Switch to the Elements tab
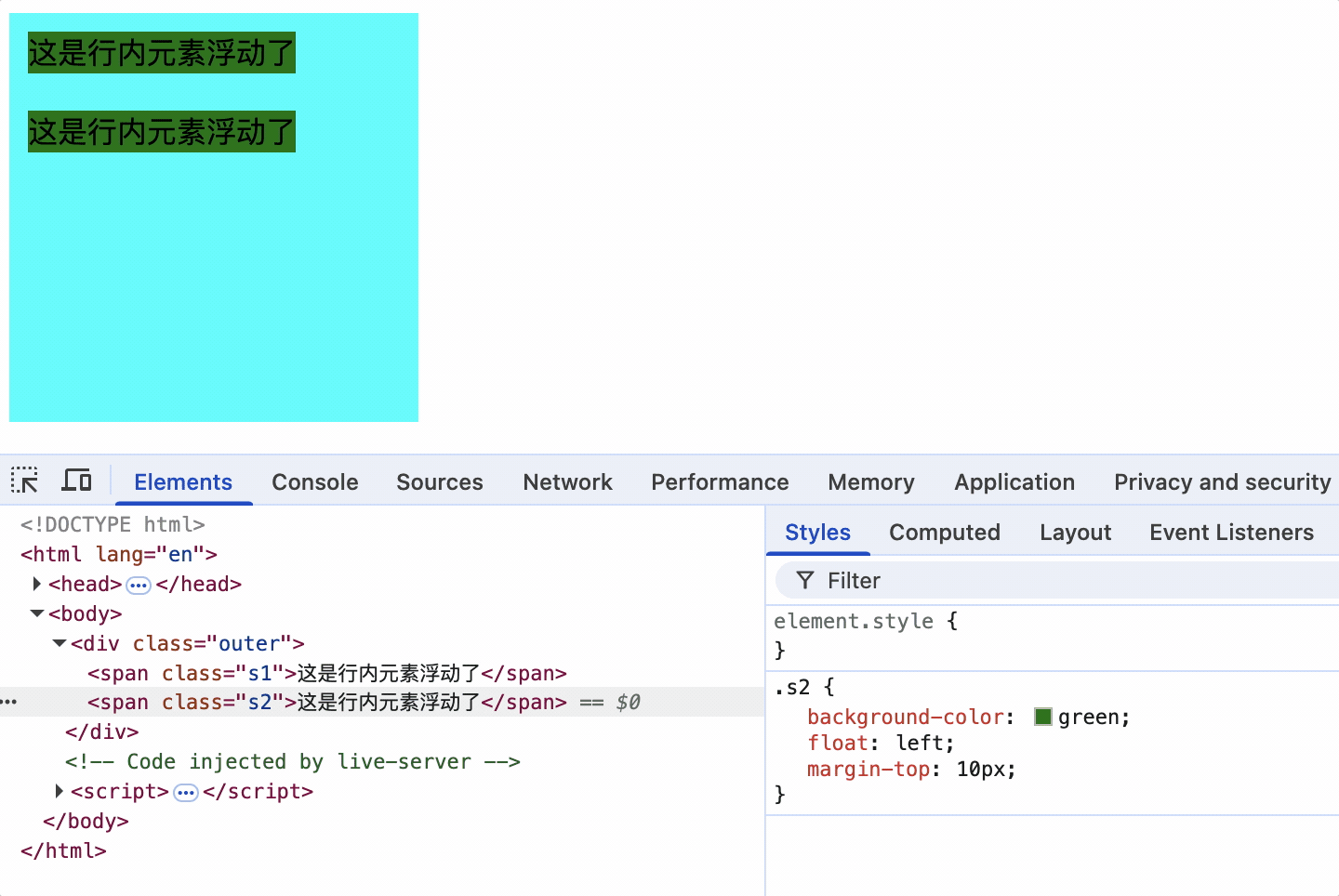 click(183, 482)
